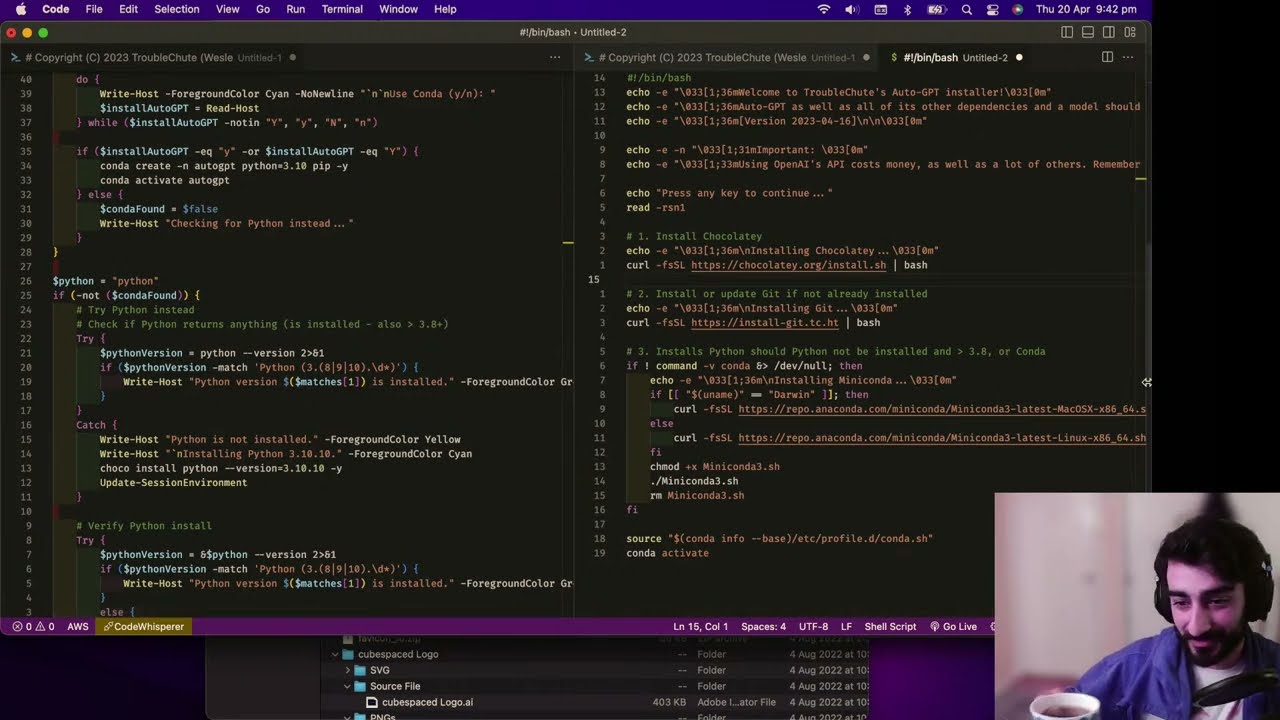This screenshot has height=720, width=1280.
Task: Open chocolatey.org install.sh link
Action: pyautogui.click(x=788, y=265)
